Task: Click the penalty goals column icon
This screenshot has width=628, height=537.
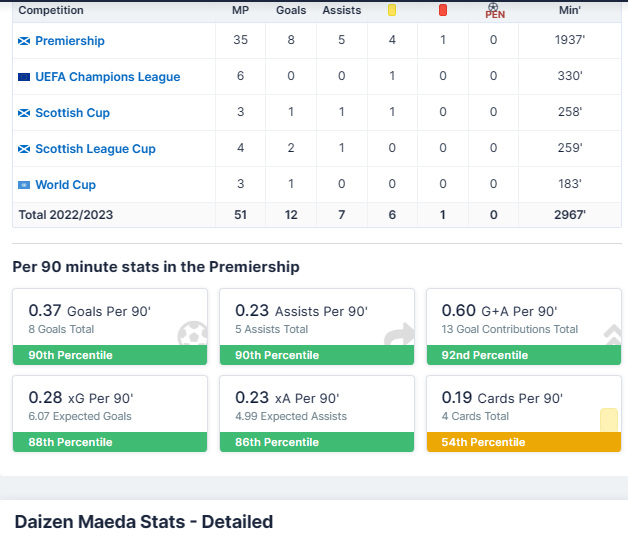Action: point(494,10)
